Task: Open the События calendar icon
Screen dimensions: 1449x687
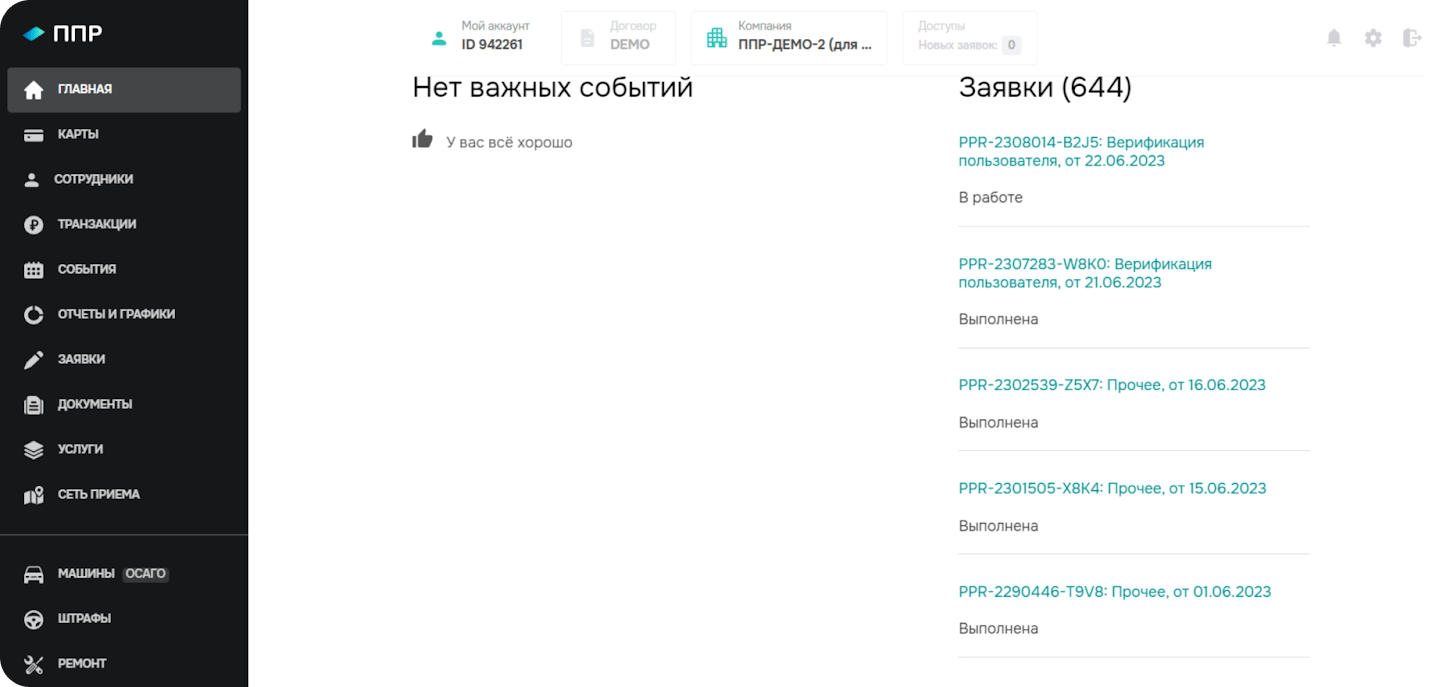Action: tap(34, 269)
